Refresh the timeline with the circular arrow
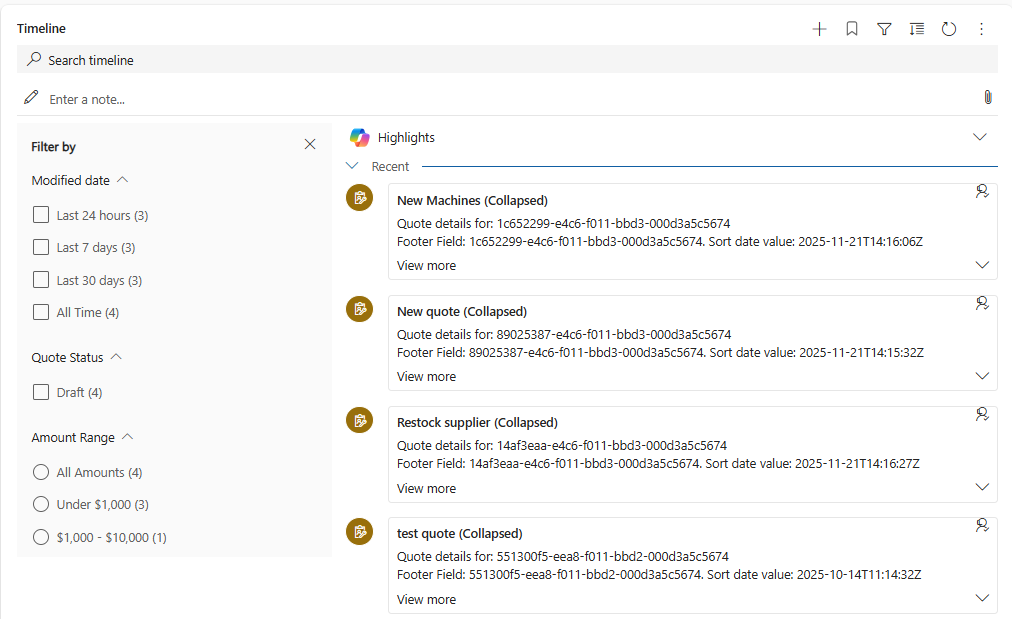 click(949, 30)
